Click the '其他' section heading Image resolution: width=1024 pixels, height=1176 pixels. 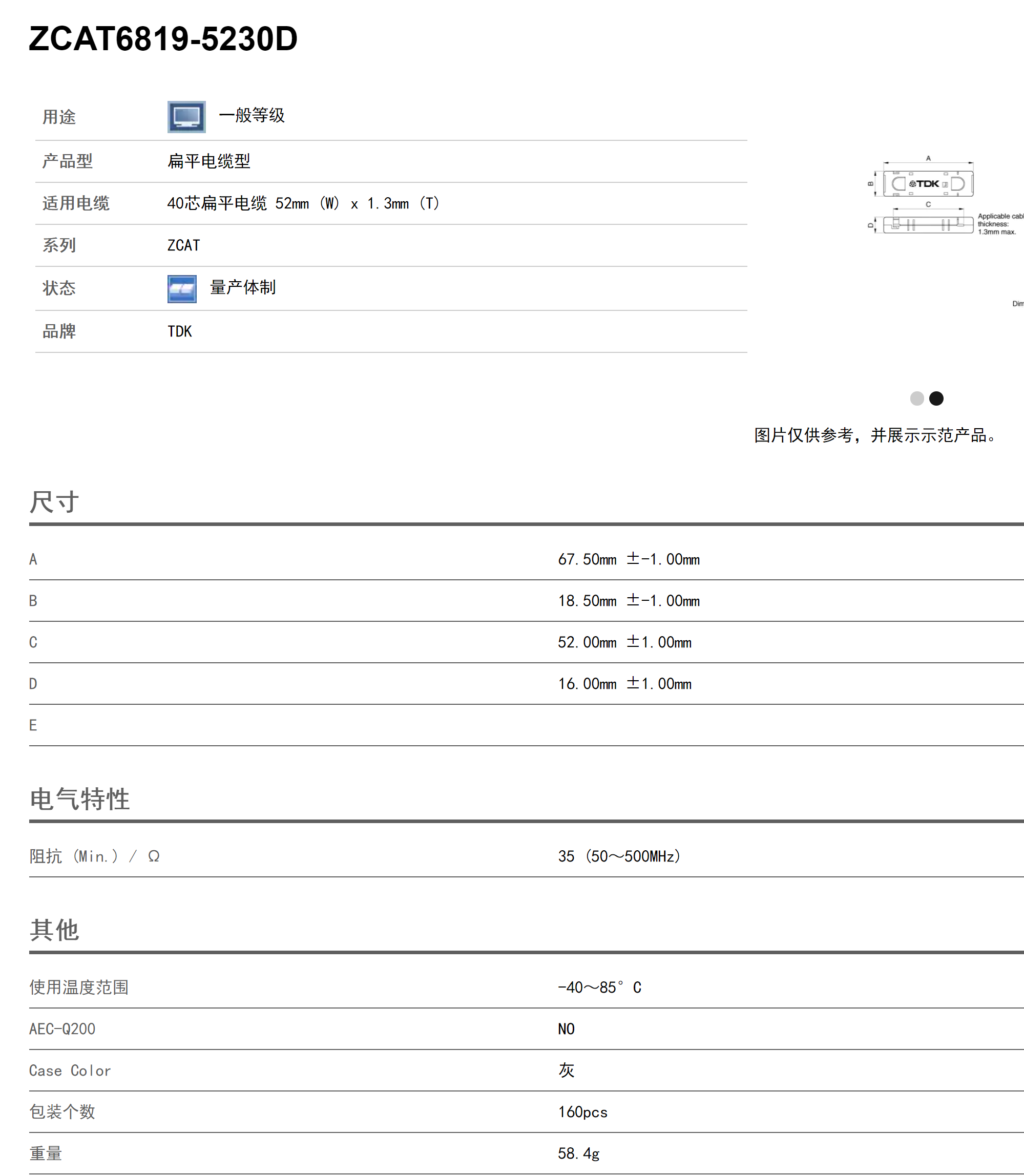click(54, 930)
